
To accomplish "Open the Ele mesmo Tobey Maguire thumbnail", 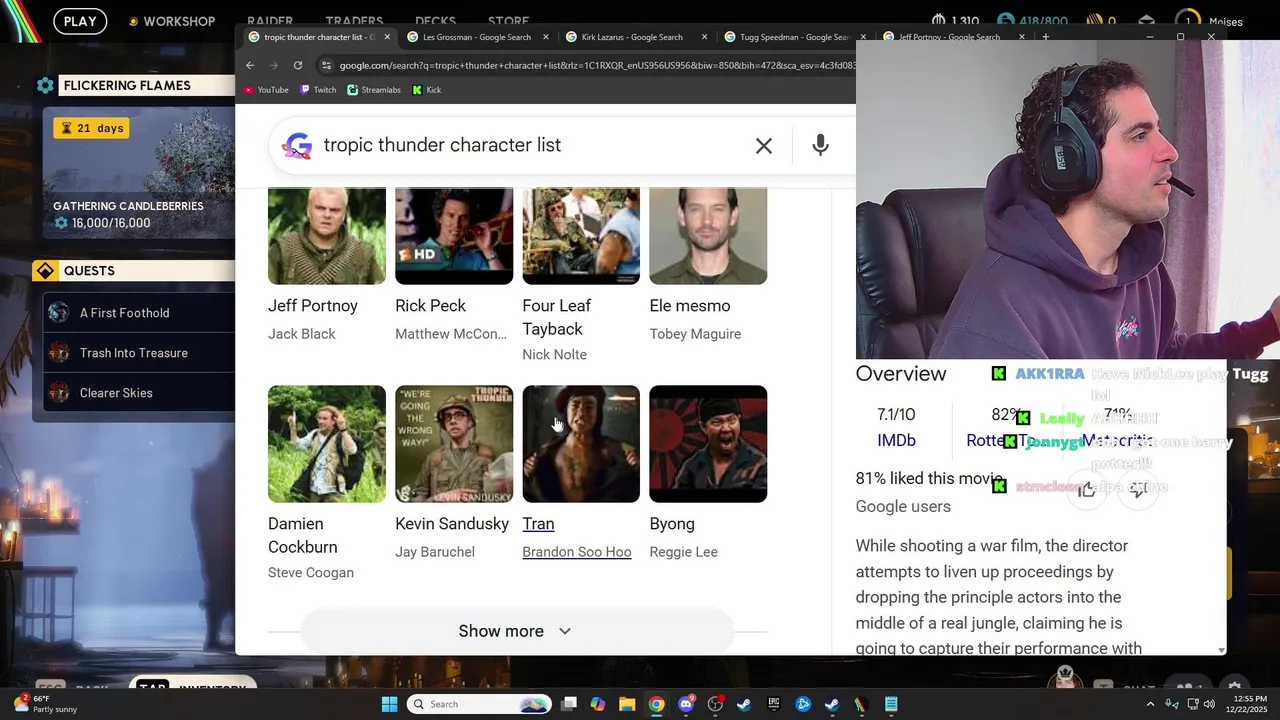I will click(708, 235).
